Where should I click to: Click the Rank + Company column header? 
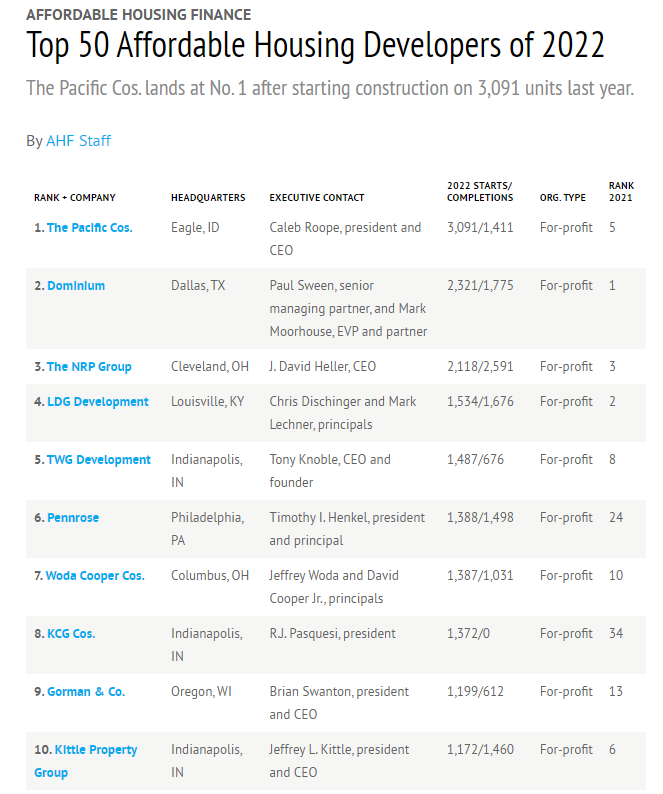75,197
